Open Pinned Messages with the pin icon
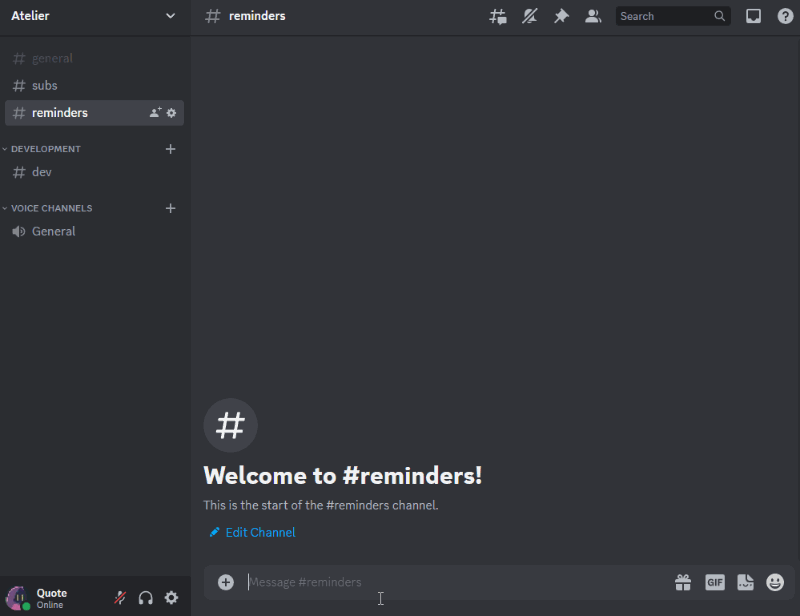Viewport: 800px width, 616px height. pyautogui.click(x=561, y=16)
